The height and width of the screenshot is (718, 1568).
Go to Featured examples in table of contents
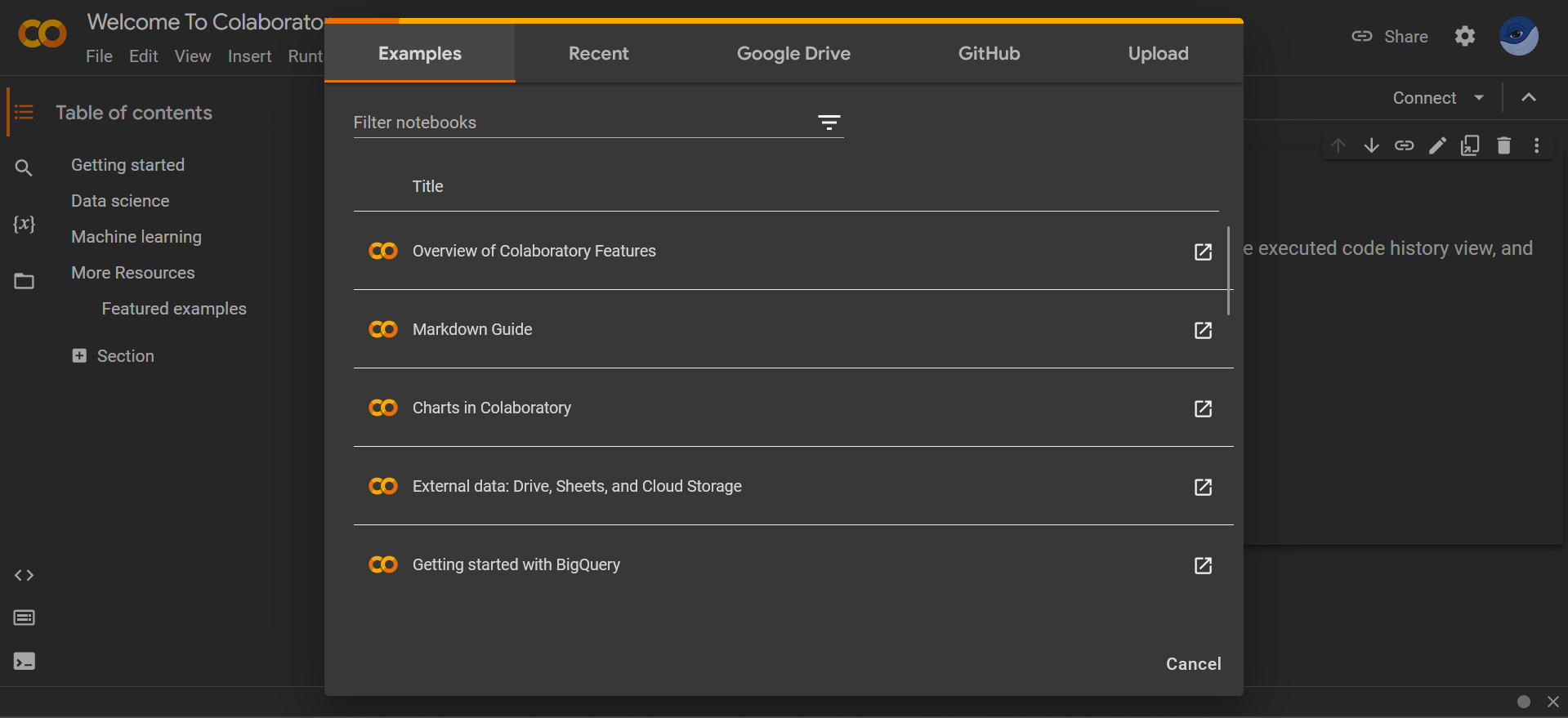[x=174, y=309]
